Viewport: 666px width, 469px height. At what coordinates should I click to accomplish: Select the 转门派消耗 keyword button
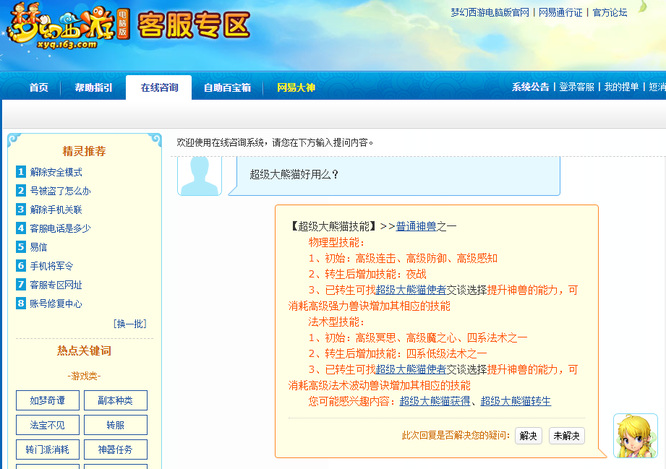(x=48, y=449)
